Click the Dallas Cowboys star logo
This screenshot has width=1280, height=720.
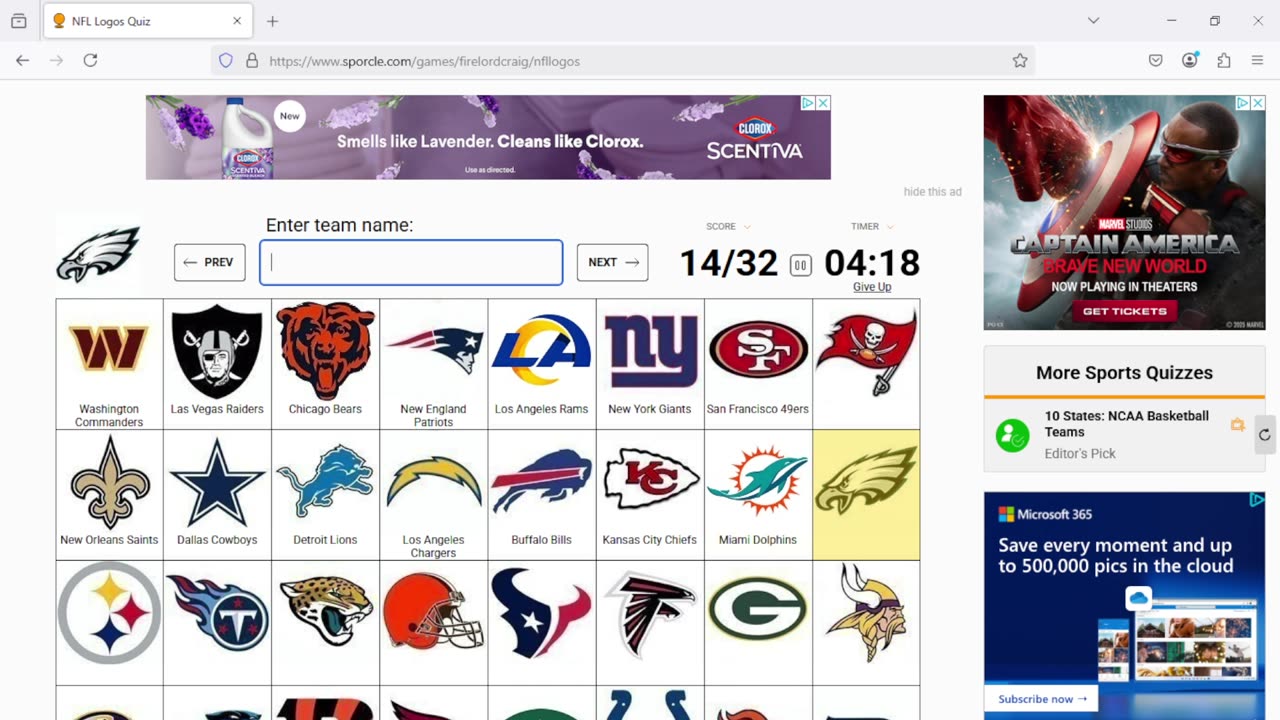tap(217, 483)
